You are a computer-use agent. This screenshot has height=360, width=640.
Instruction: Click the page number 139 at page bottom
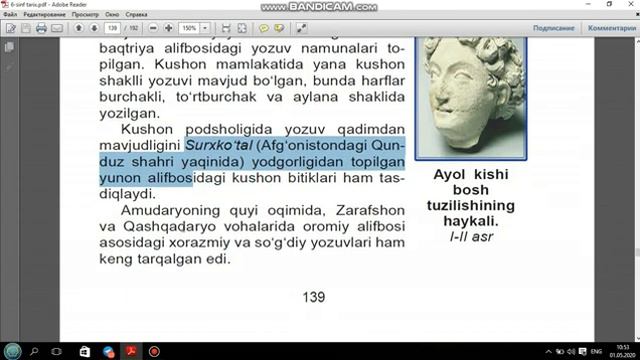(x=313, y=297)
